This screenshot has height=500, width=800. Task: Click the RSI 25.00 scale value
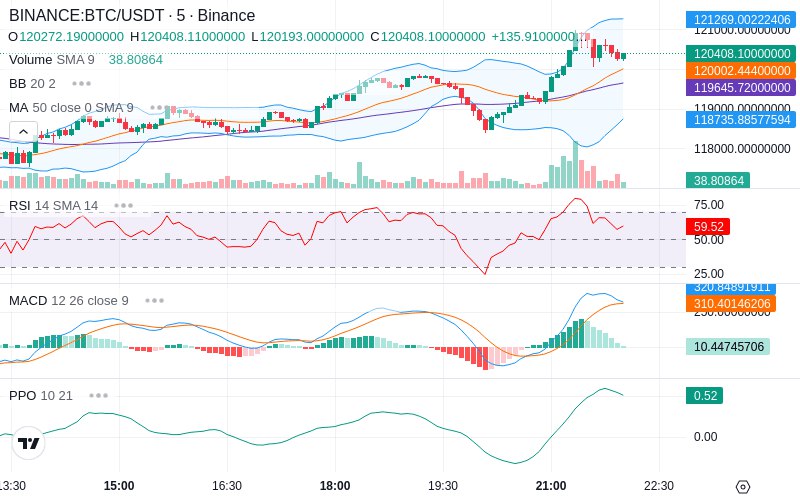709,273
